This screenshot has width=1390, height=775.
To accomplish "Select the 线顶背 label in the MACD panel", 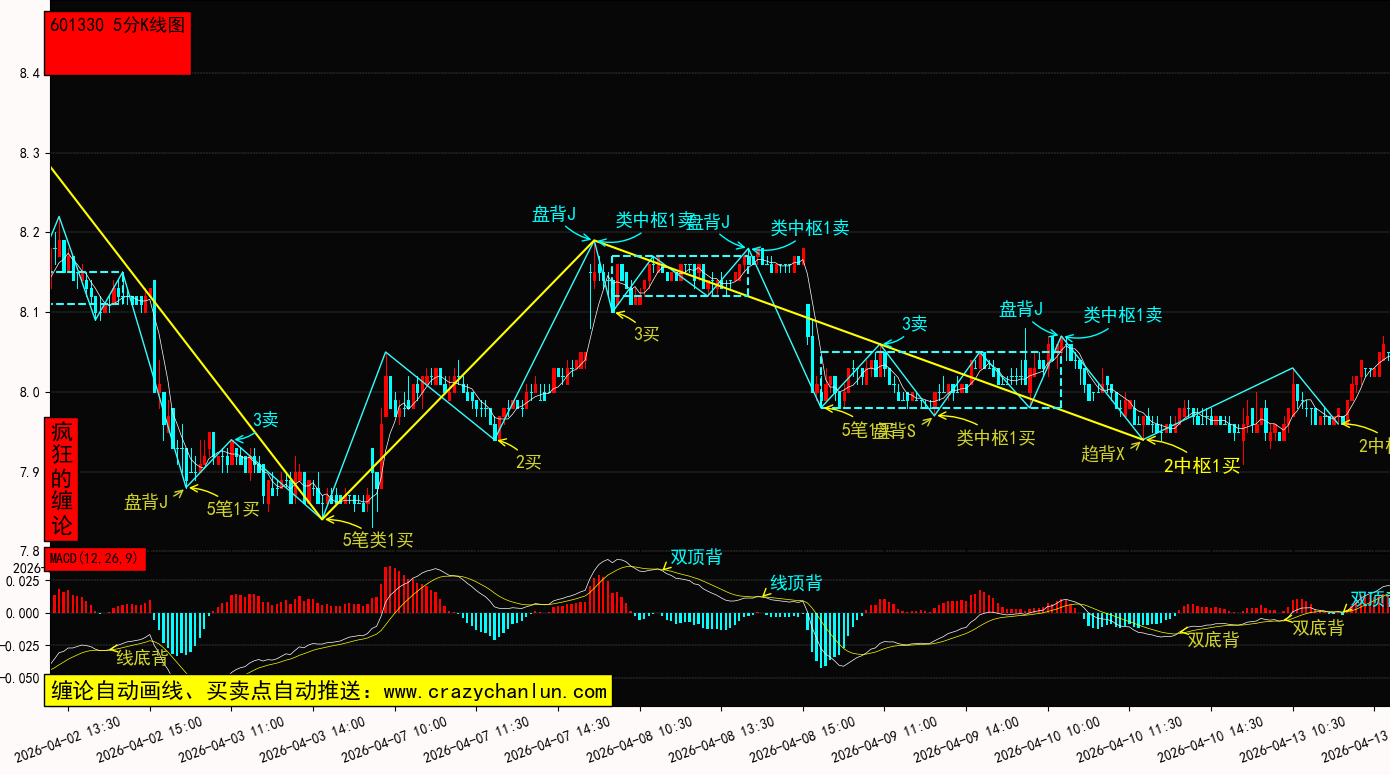I will [x=796, y=582].
